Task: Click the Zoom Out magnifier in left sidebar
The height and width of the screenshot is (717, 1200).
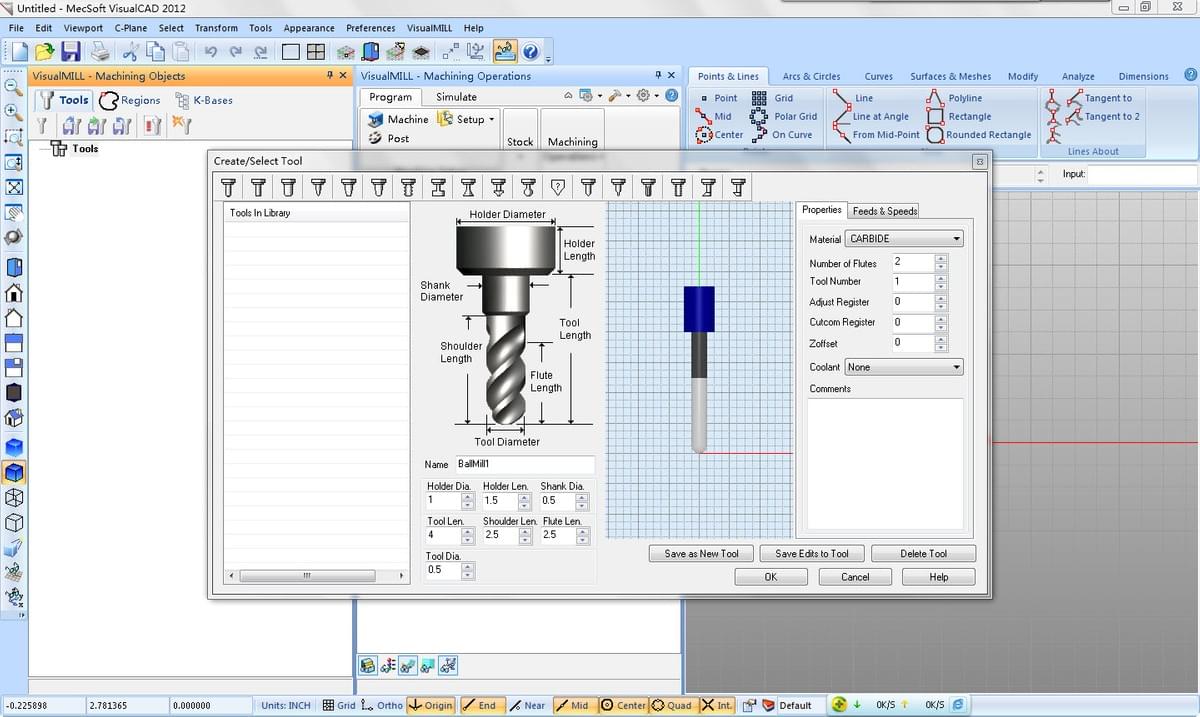Action: 14,88
